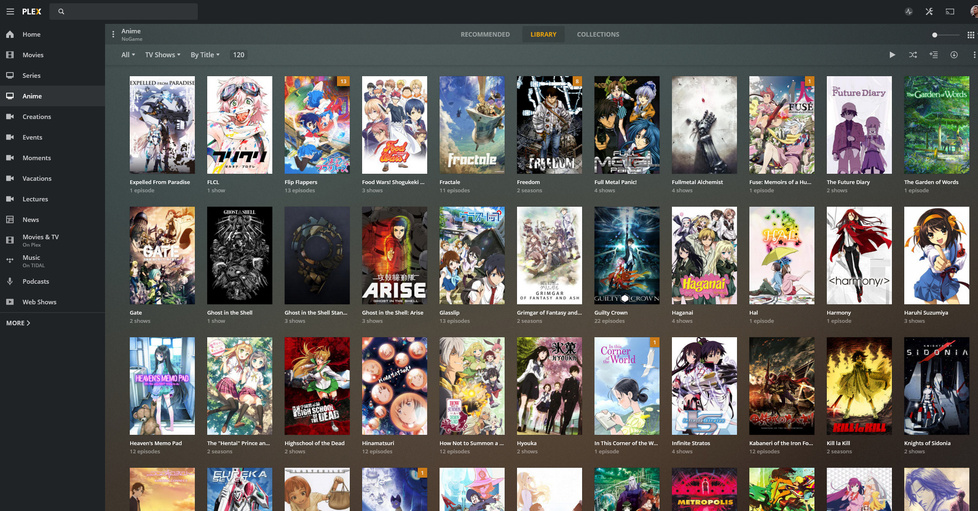Viewport: 978px width, 511px height.
Task: Open the Lectures library
Action: (x=52, y=199)
